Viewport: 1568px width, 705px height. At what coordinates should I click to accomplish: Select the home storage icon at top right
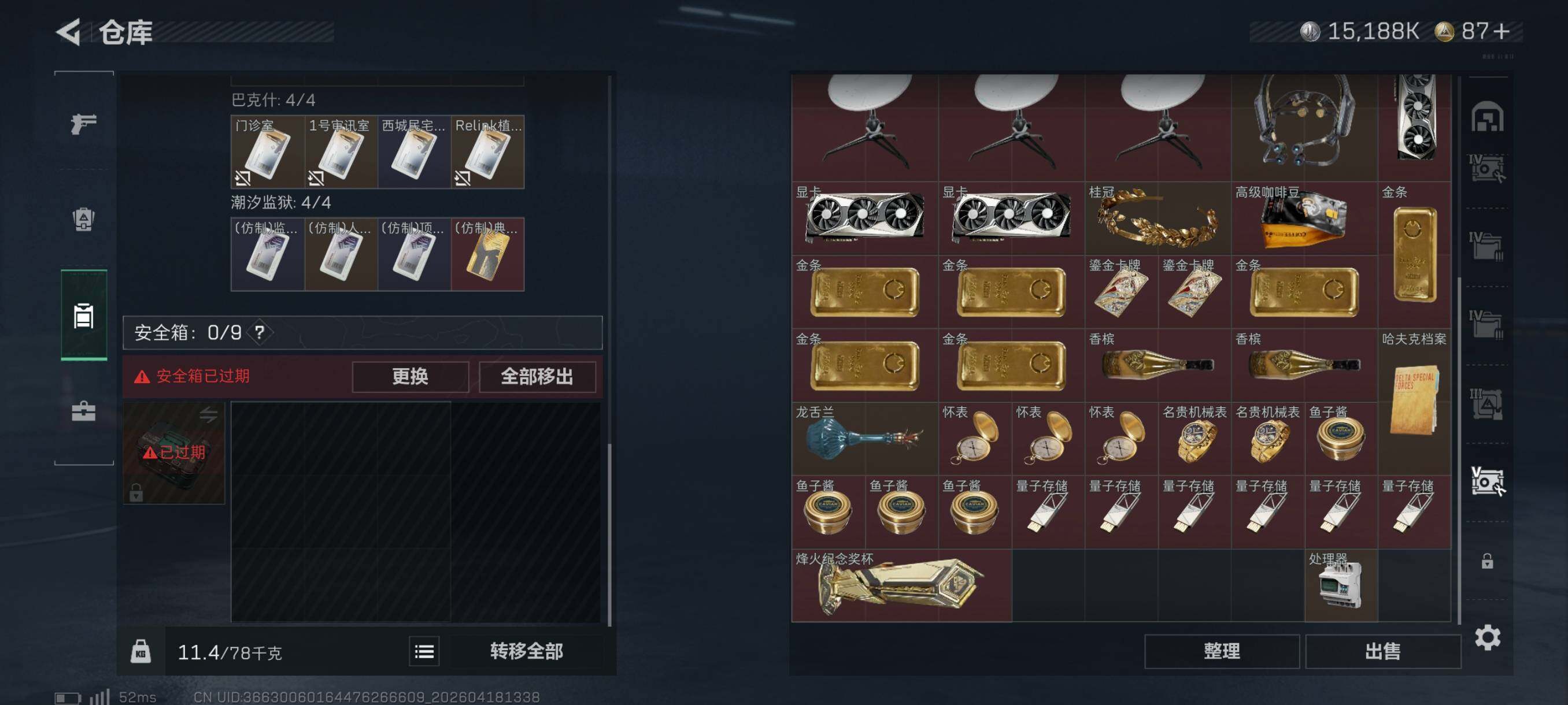[x=1487, y=116]
